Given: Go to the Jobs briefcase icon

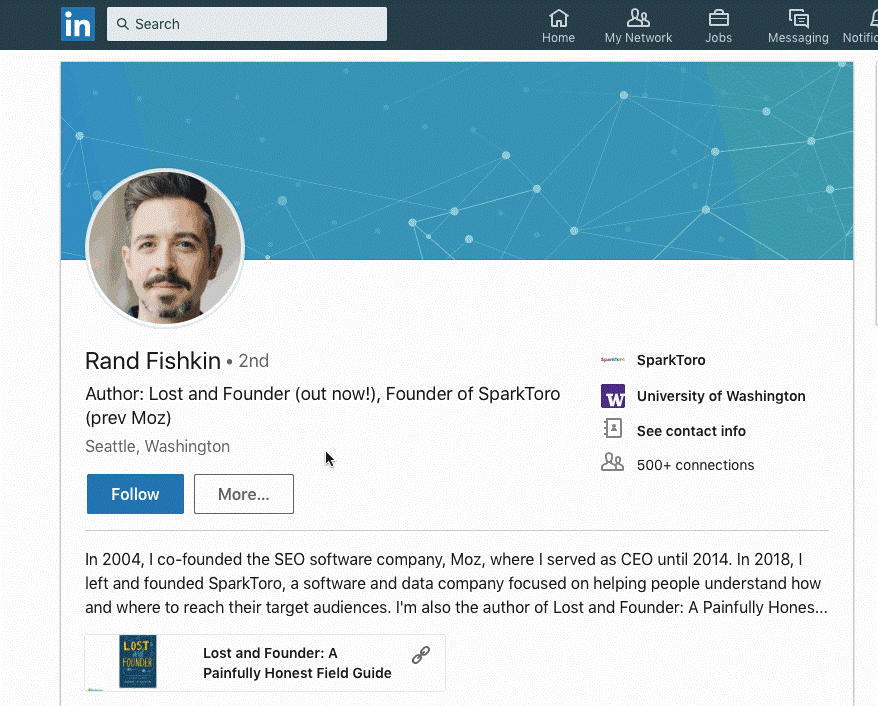Looking at the screenshot, I should click(x=718, y=18).
